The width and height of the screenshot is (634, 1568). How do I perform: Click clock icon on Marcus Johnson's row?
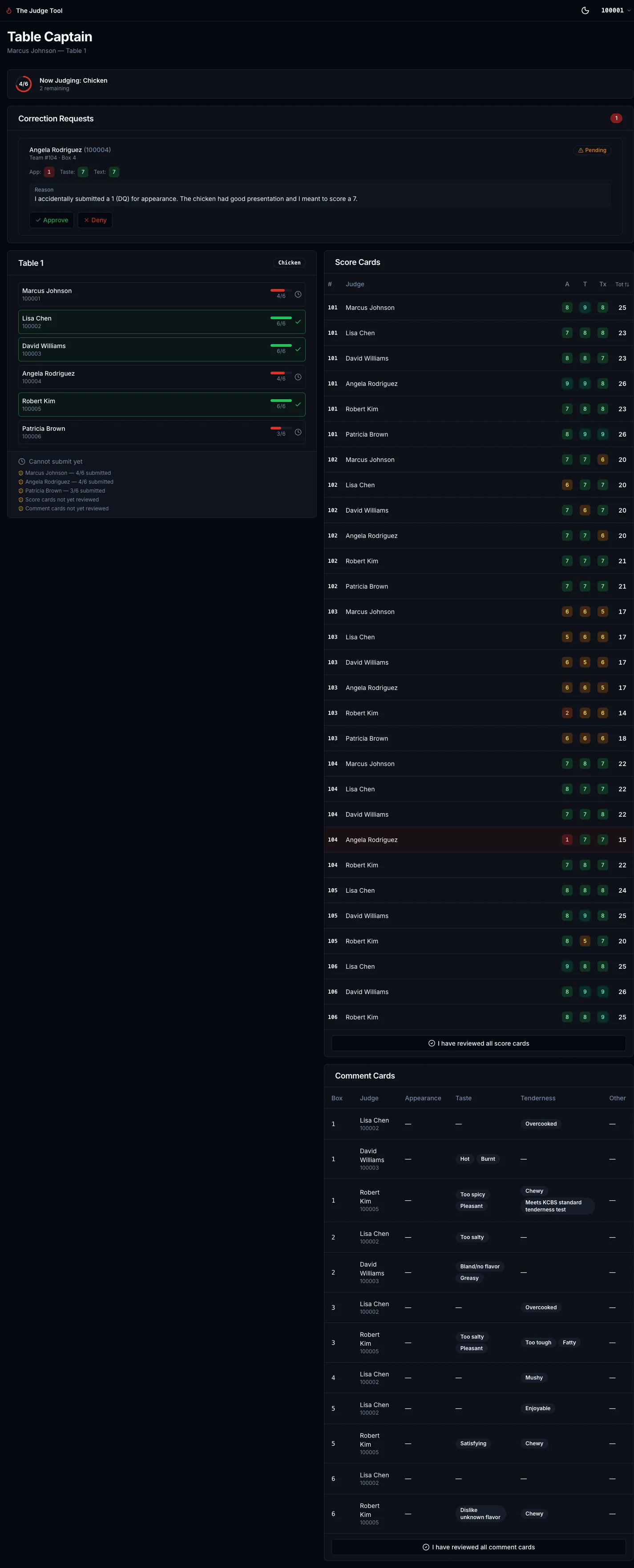pyautogui.click(x=298, y=295)
